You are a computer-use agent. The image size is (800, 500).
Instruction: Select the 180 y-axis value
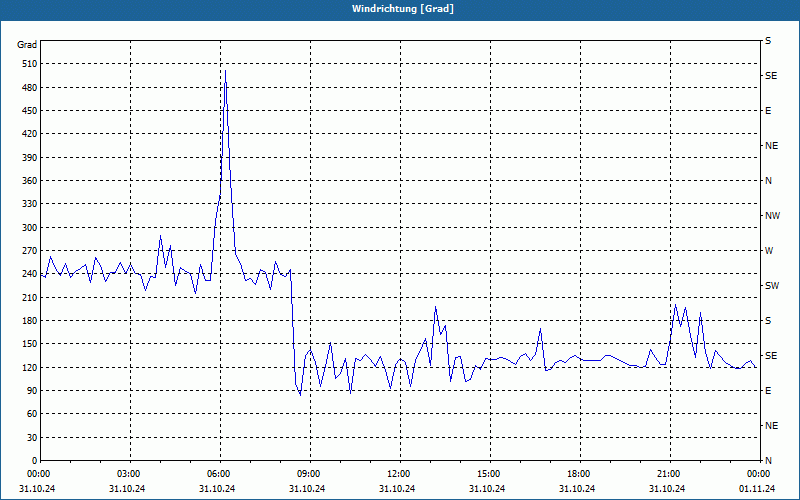tap(30, 320)
